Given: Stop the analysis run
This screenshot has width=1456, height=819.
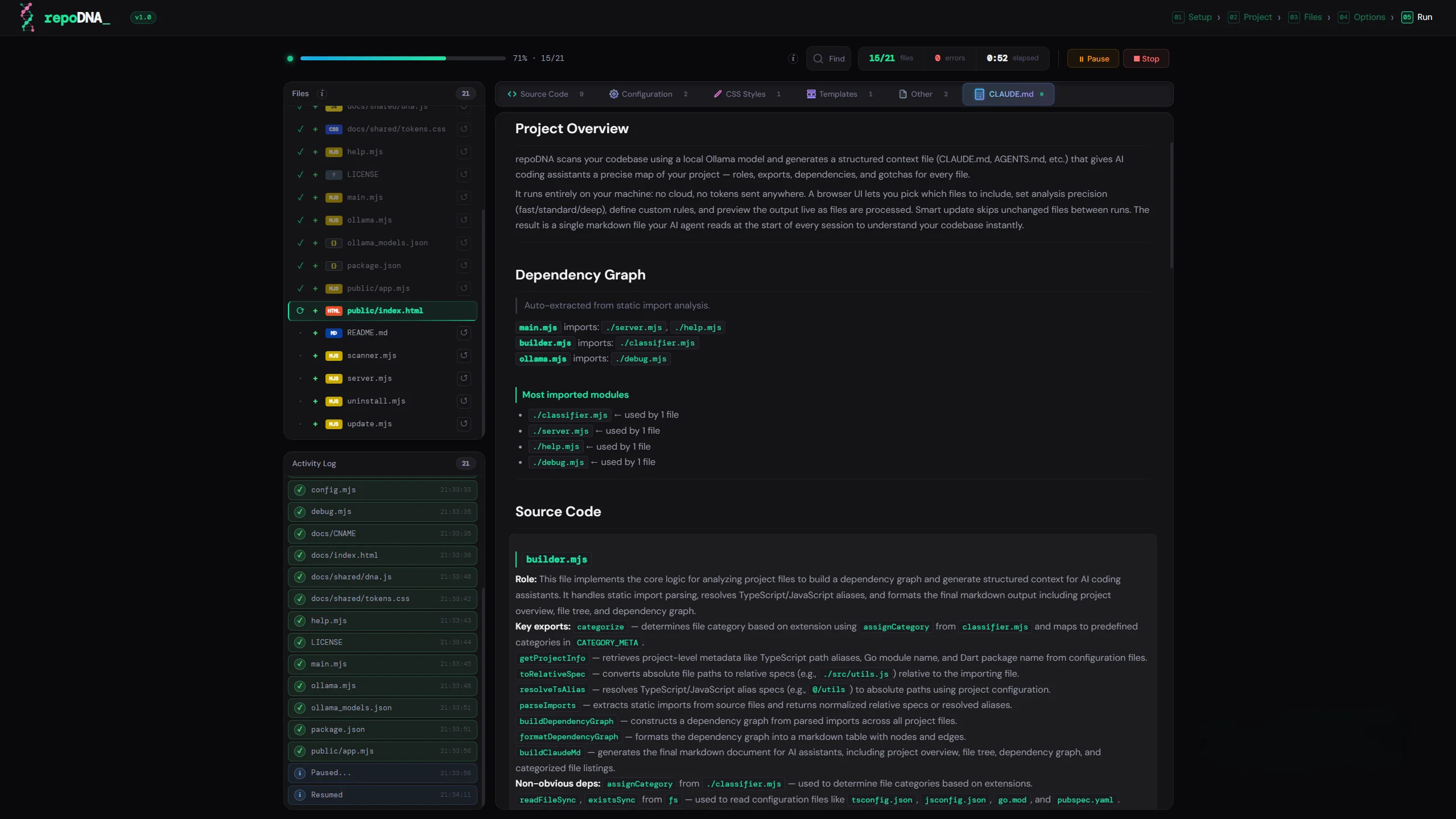Looking at the screenshot, I should click(1146, 59).
